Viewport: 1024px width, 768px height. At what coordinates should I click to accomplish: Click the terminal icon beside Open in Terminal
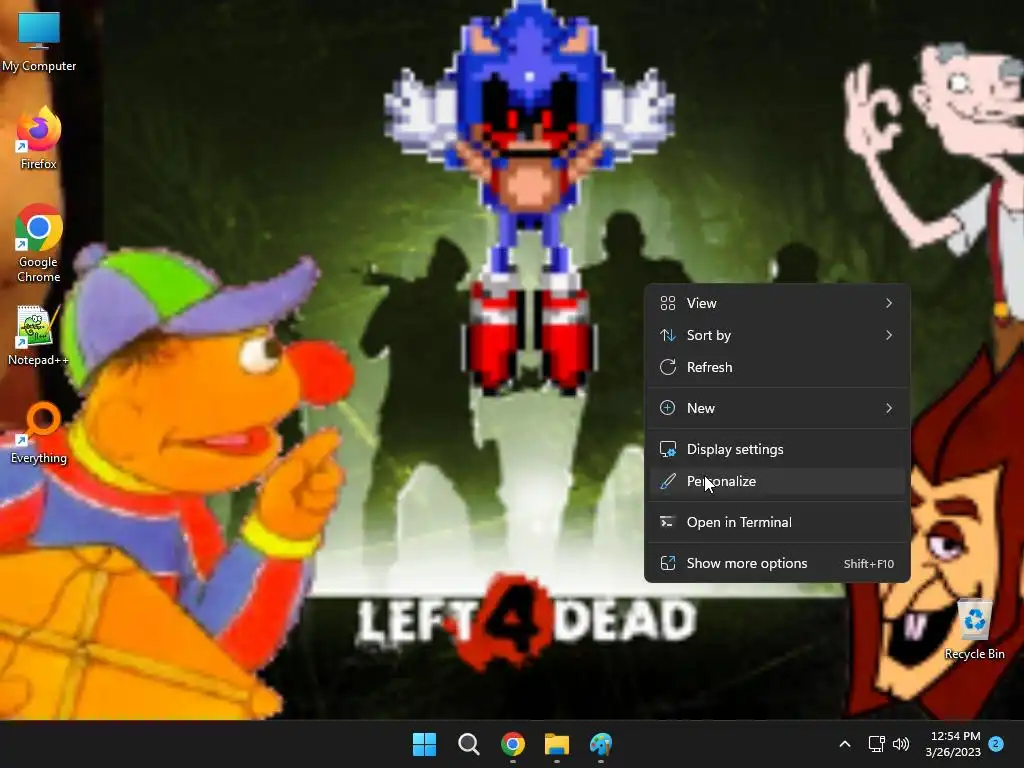[667, 522]
